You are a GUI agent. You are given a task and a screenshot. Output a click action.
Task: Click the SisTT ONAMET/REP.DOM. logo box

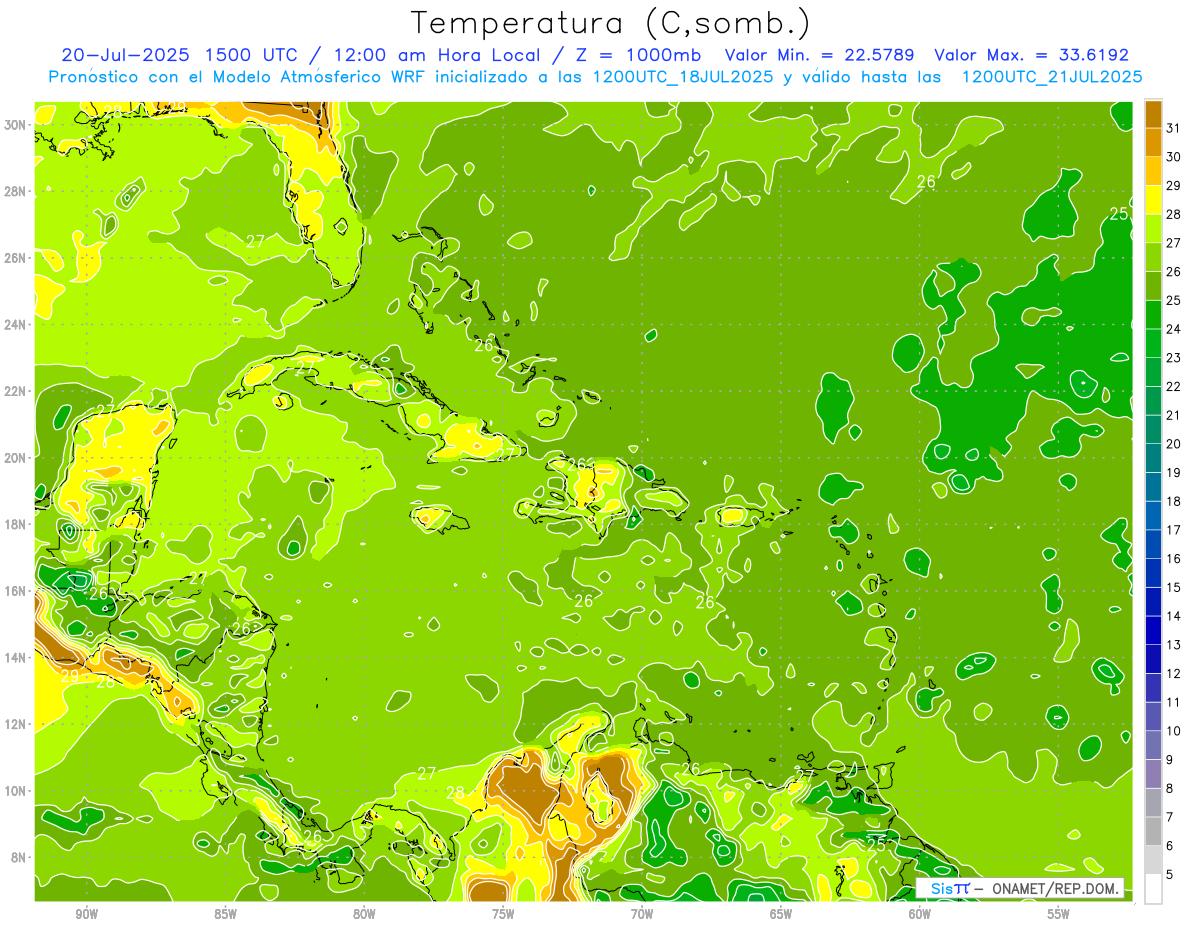click(1020, 888)
